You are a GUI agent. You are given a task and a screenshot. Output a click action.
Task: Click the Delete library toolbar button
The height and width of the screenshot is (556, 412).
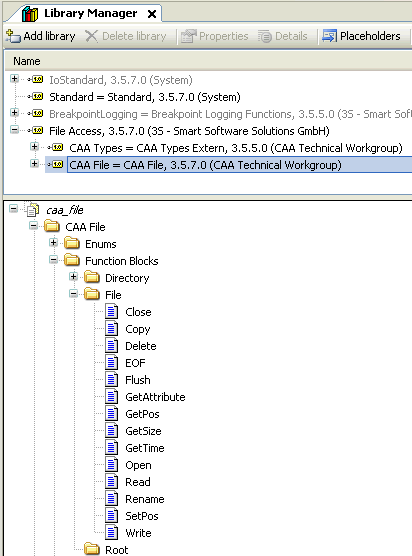[126, 36]
